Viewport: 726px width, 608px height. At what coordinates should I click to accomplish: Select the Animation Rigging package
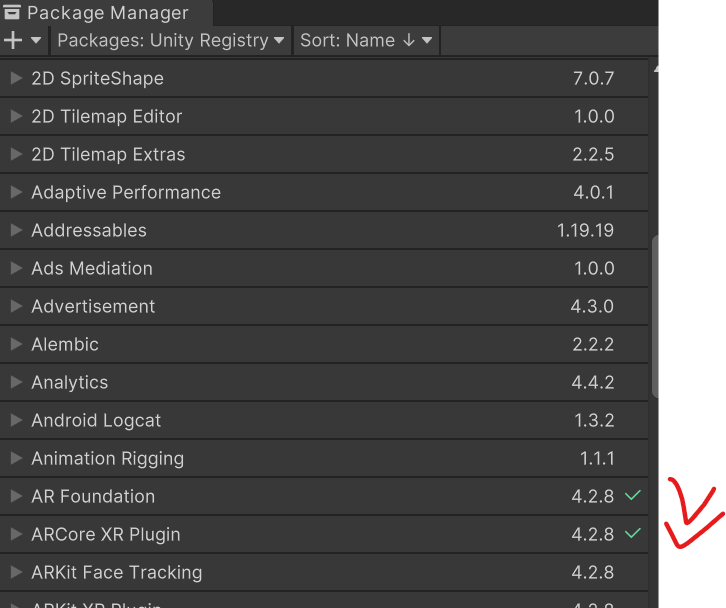[x=324, y=458]
